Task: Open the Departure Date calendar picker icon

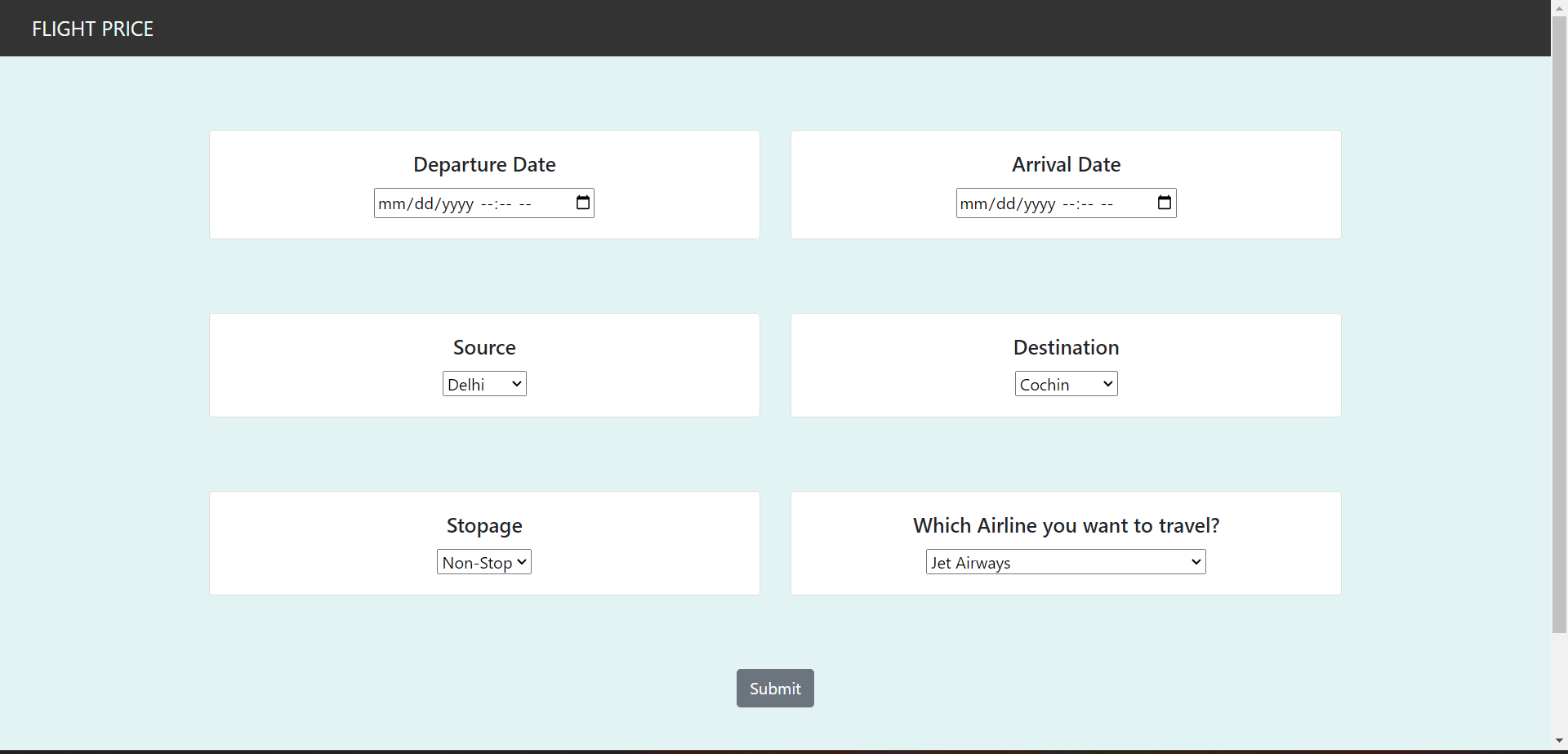Action: pyautogui.click(x=583, y=203)
